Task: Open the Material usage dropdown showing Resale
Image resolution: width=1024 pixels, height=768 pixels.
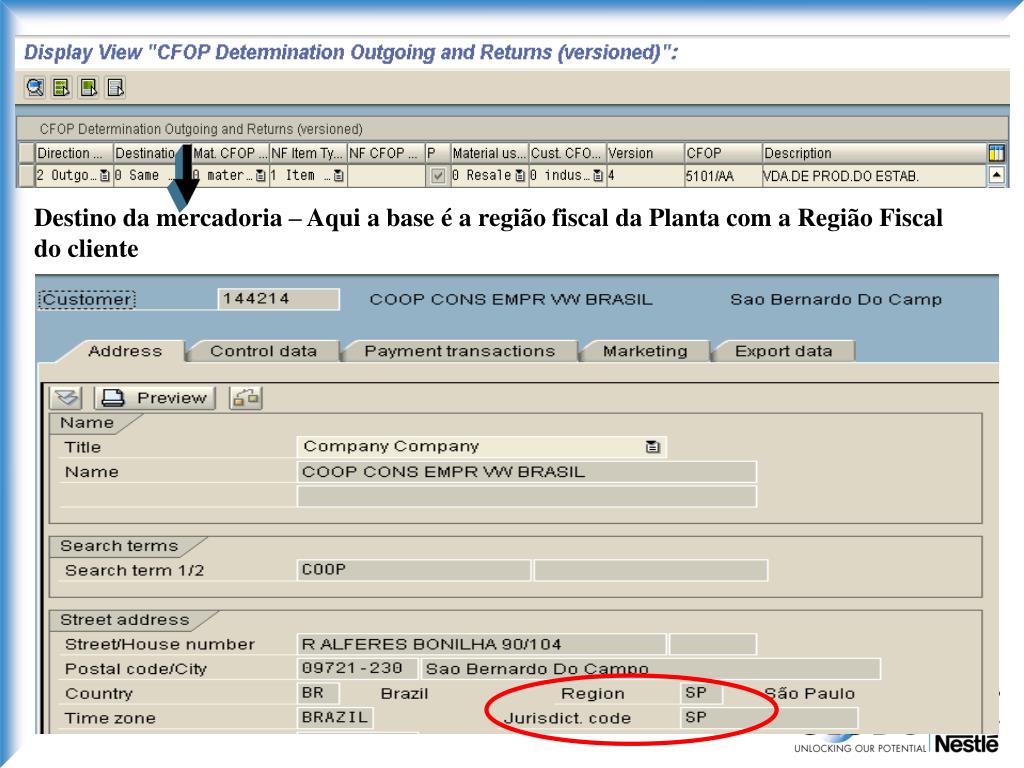Action: pyautogui.click(x=520, y=176)
